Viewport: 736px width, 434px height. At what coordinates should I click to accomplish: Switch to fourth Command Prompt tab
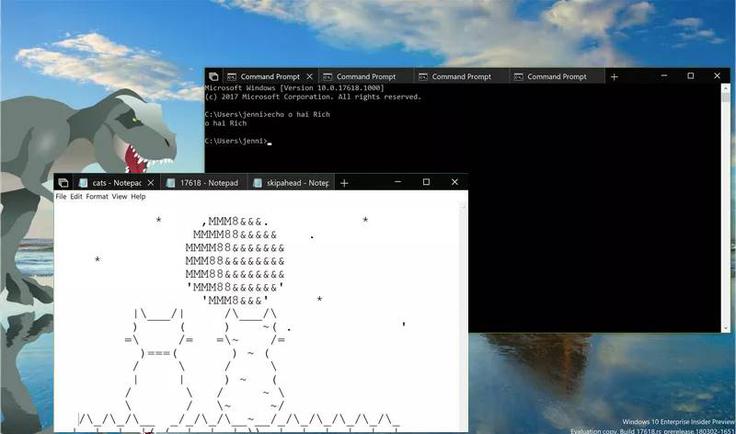[x=557, y=76]
